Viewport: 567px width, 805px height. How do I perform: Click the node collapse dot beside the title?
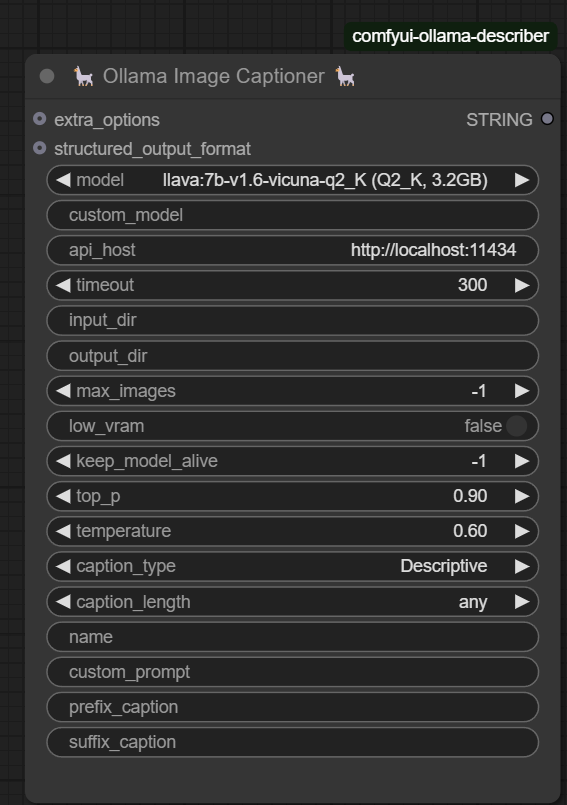(47, 76)
